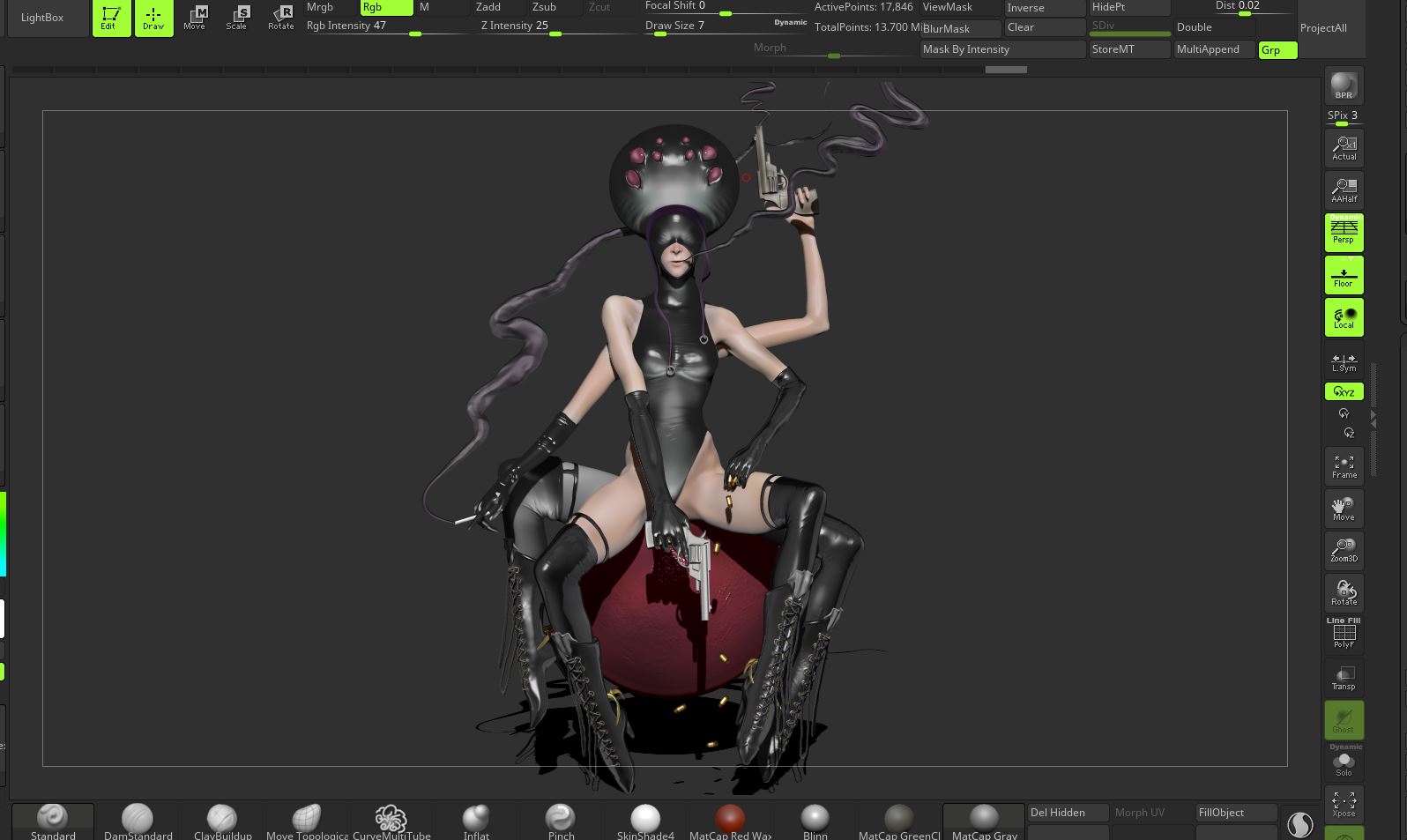Toggle Persp perspective view
This screenshot has width=1407, height=840.
point(1344,232)
